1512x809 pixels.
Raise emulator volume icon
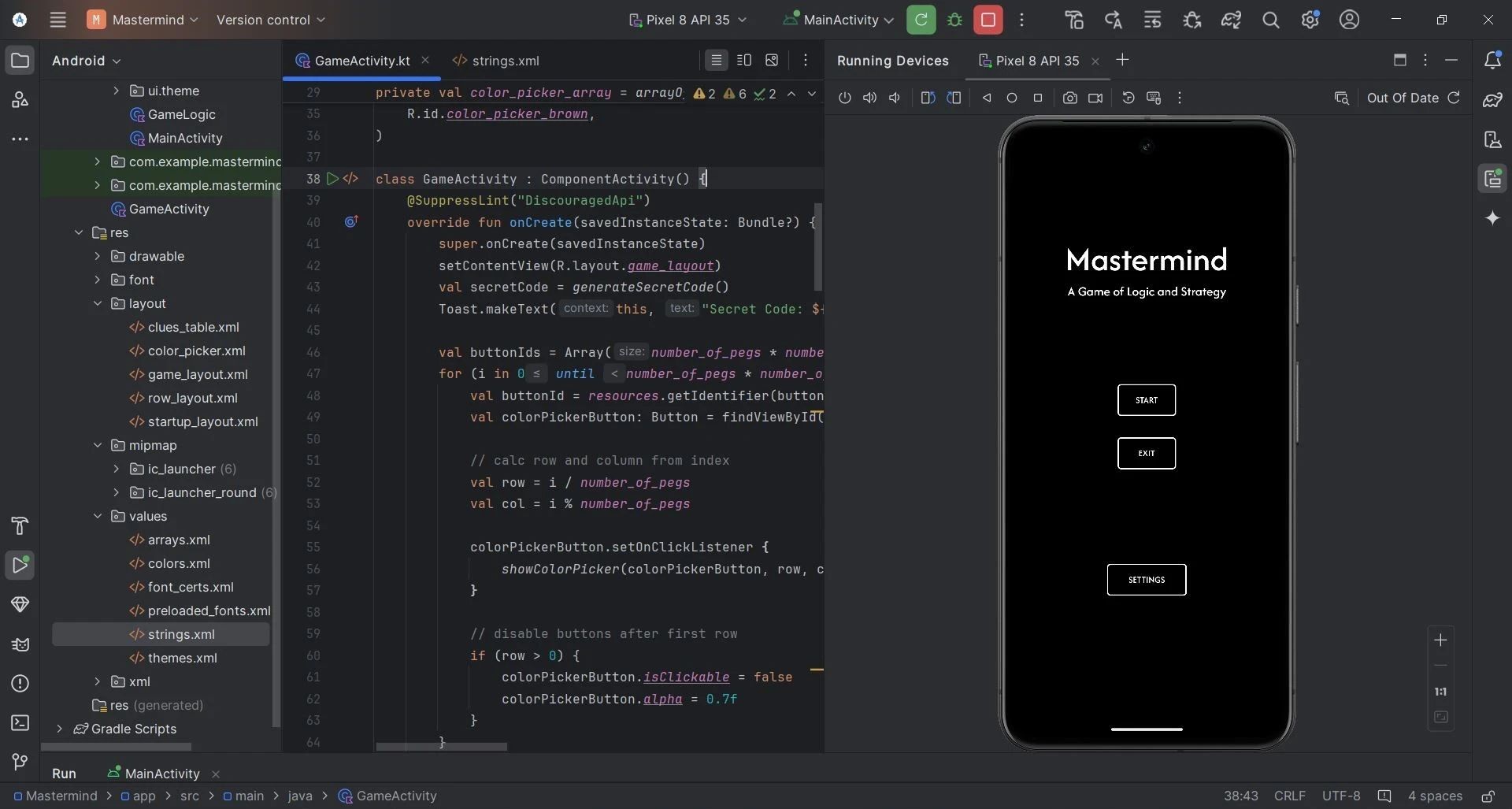click(869, 98)
